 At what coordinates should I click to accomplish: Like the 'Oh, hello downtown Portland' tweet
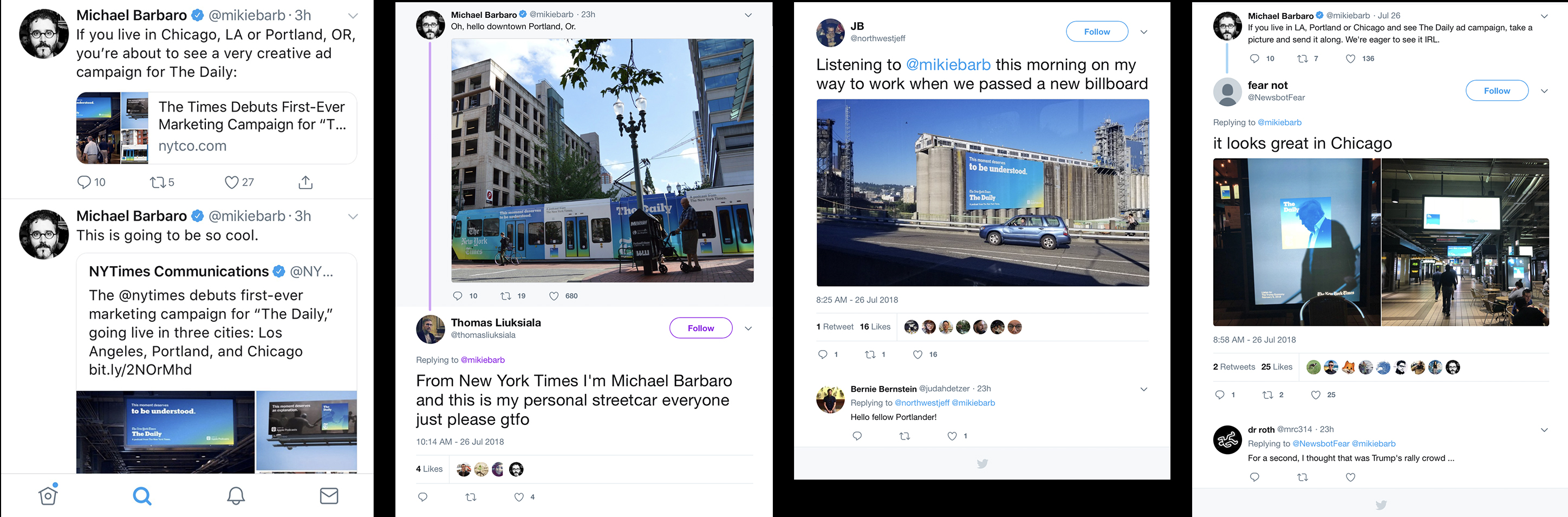click(x=554, y=296)
